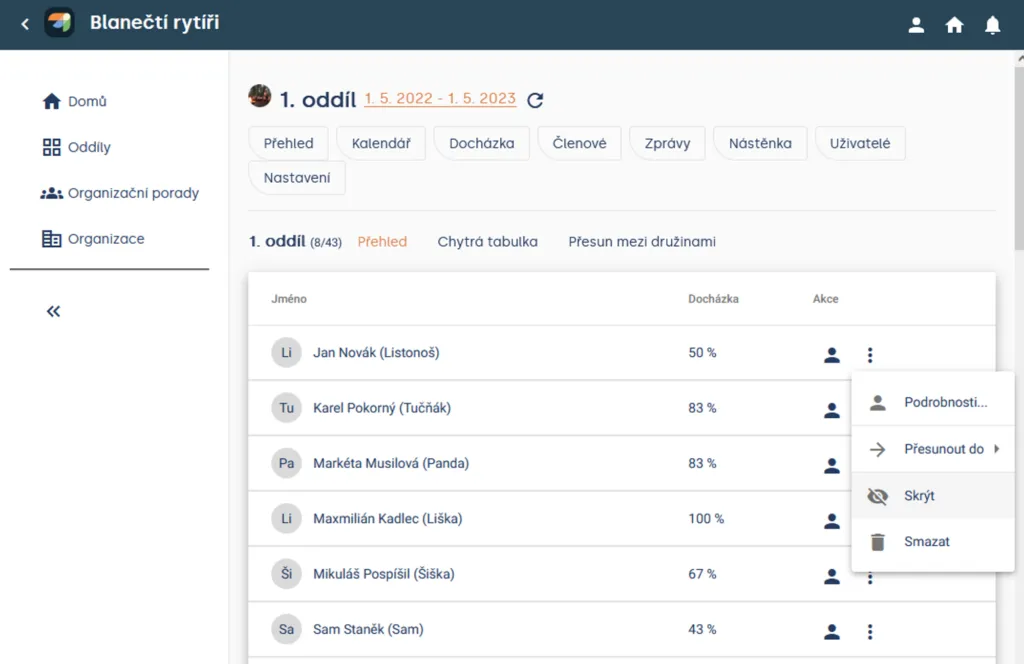Screen dimensions: 1024x664
Task: Go to home via top bar house icon
Action: click(x=954, y=25)
